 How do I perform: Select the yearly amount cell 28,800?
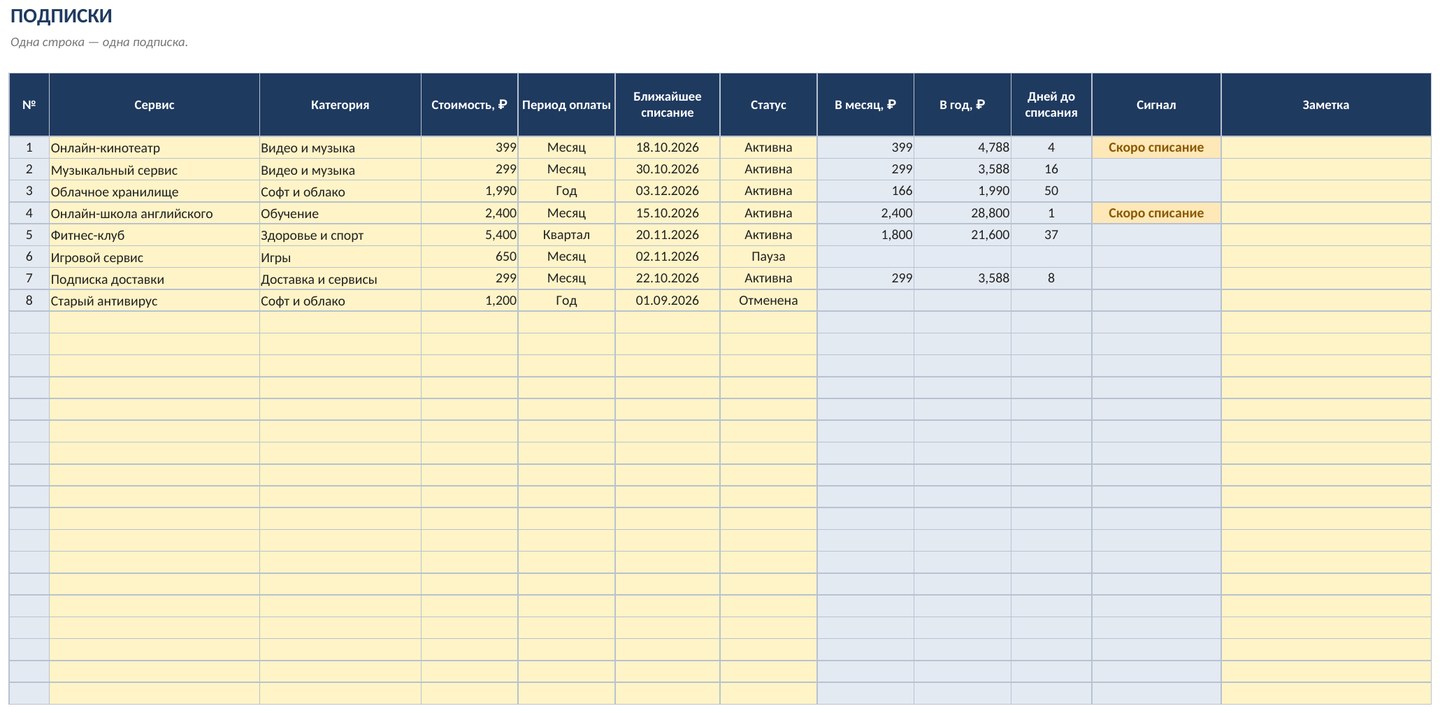click(962, 213)
